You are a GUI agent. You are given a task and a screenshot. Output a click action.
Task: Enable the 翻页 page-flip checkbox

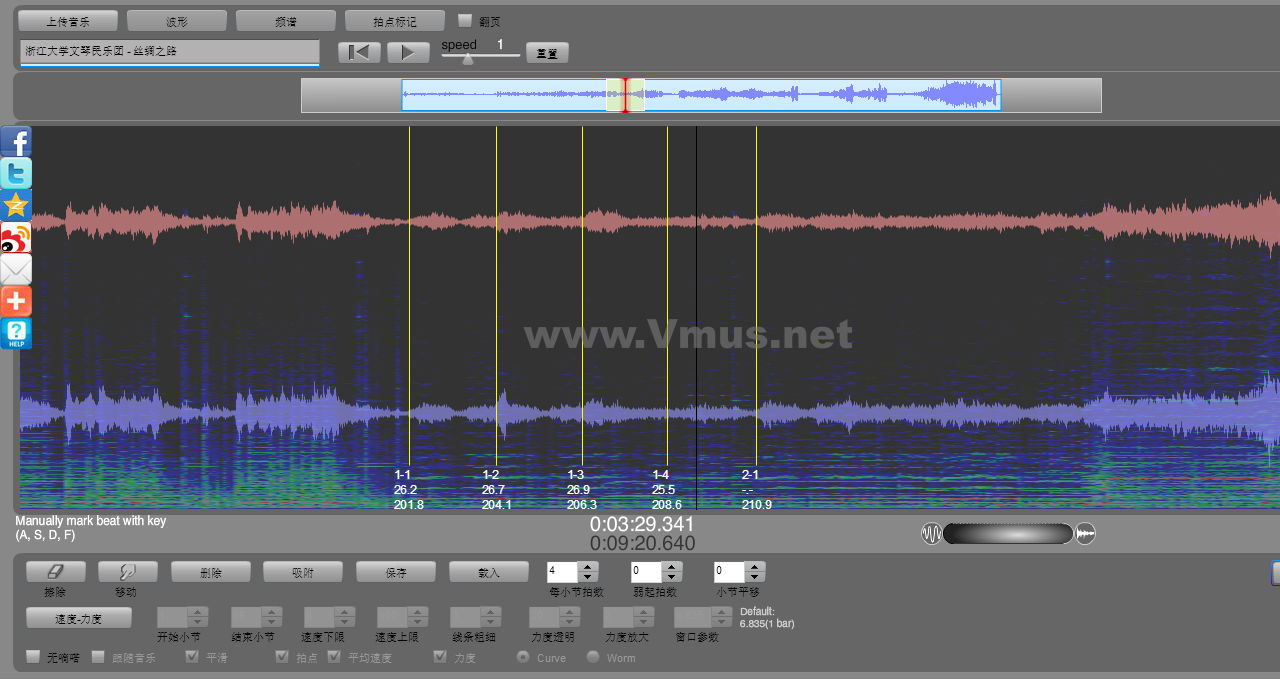click(x=464, y=20)
